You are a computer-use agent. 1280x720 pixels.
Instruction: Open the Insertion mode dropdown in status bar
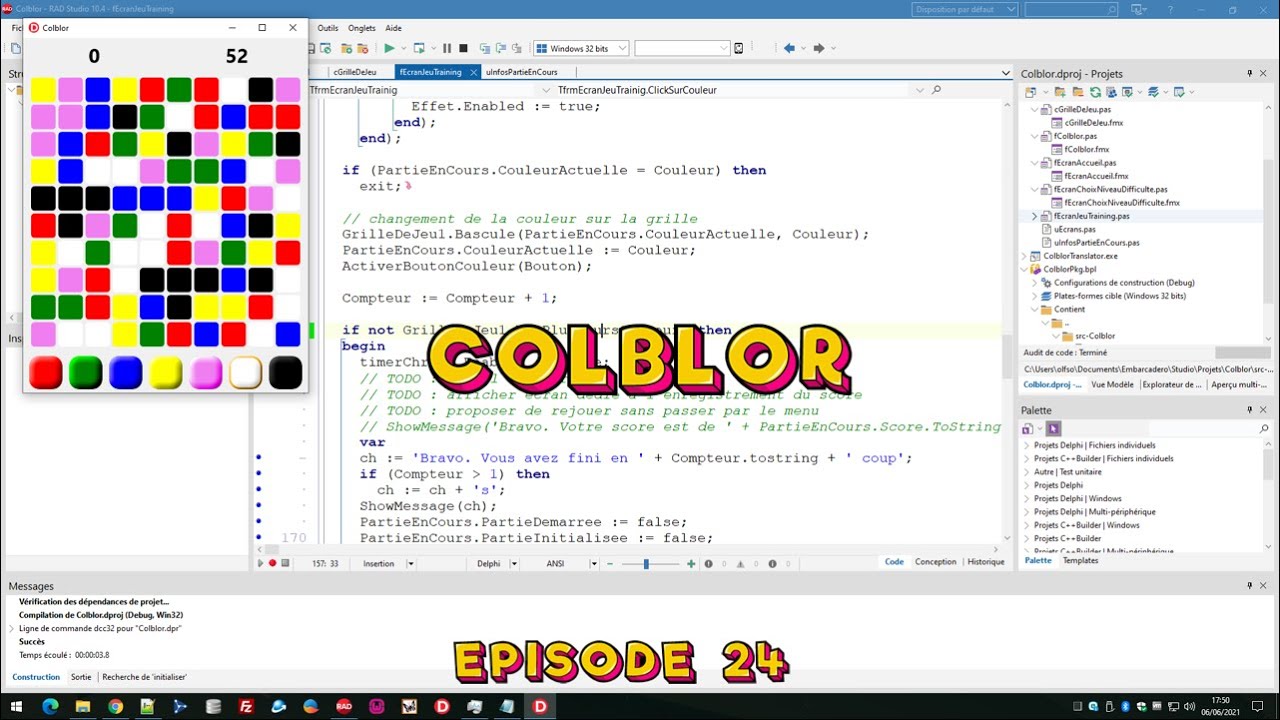pyautogui.click(x=409, y=564)
